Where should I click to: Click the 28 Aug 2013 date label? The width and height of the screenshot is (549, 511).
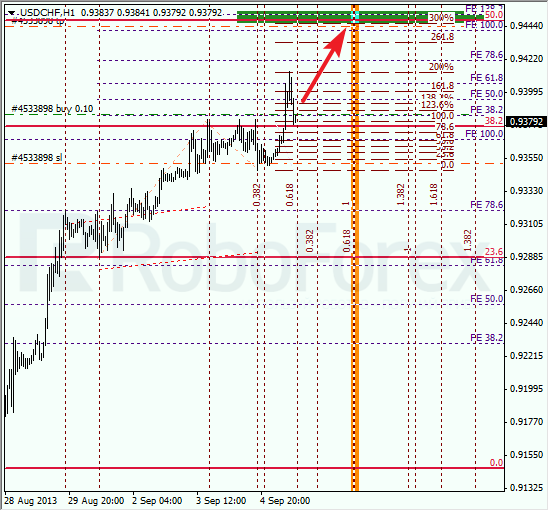click(31, 501)
